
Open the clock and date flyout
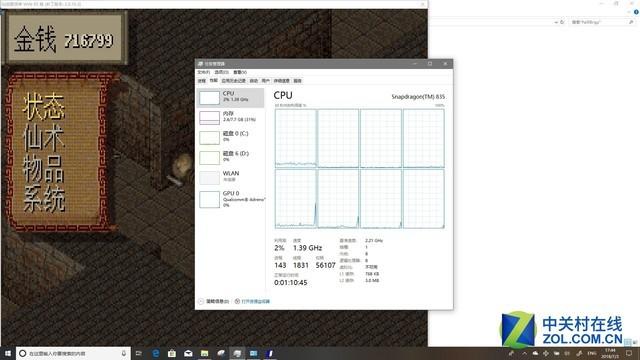pyautogui.click(x=610, y=353)
